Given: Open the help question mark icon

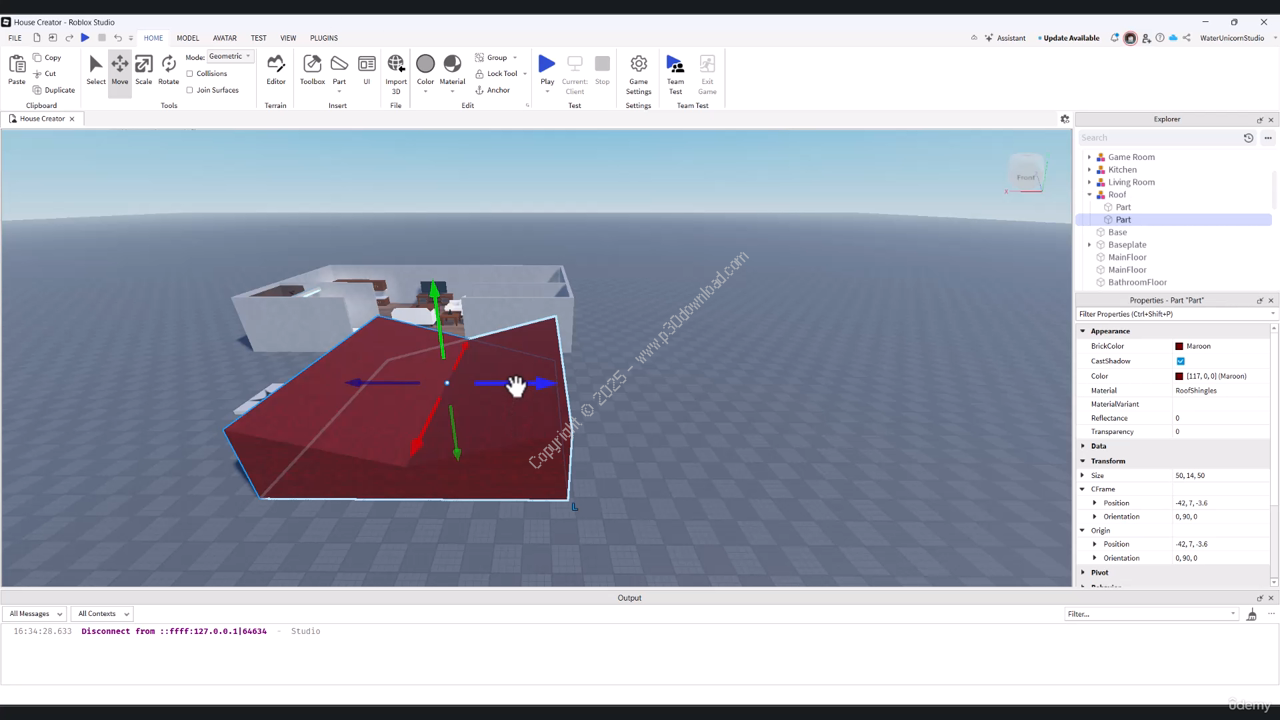Looking at the screenshot, I should 1160,38.
